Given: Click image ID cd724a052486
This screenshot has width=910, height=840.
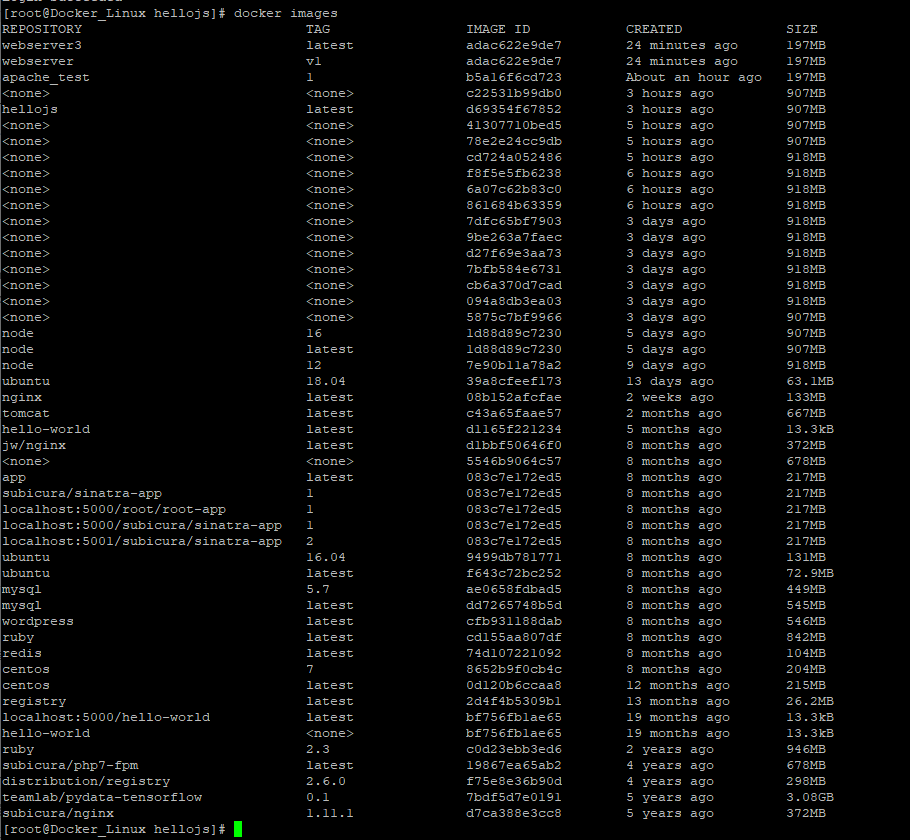Looking at the screenshot, I should (514, 157).
